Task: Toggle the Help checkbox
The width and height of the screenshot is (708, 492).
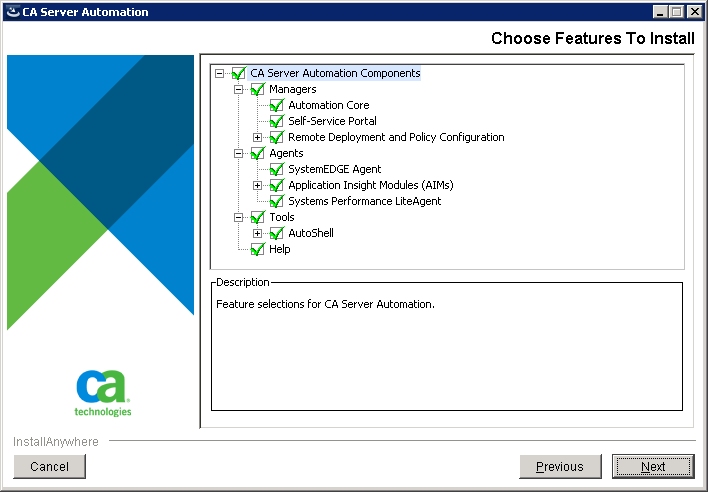Action: point(257,249)
